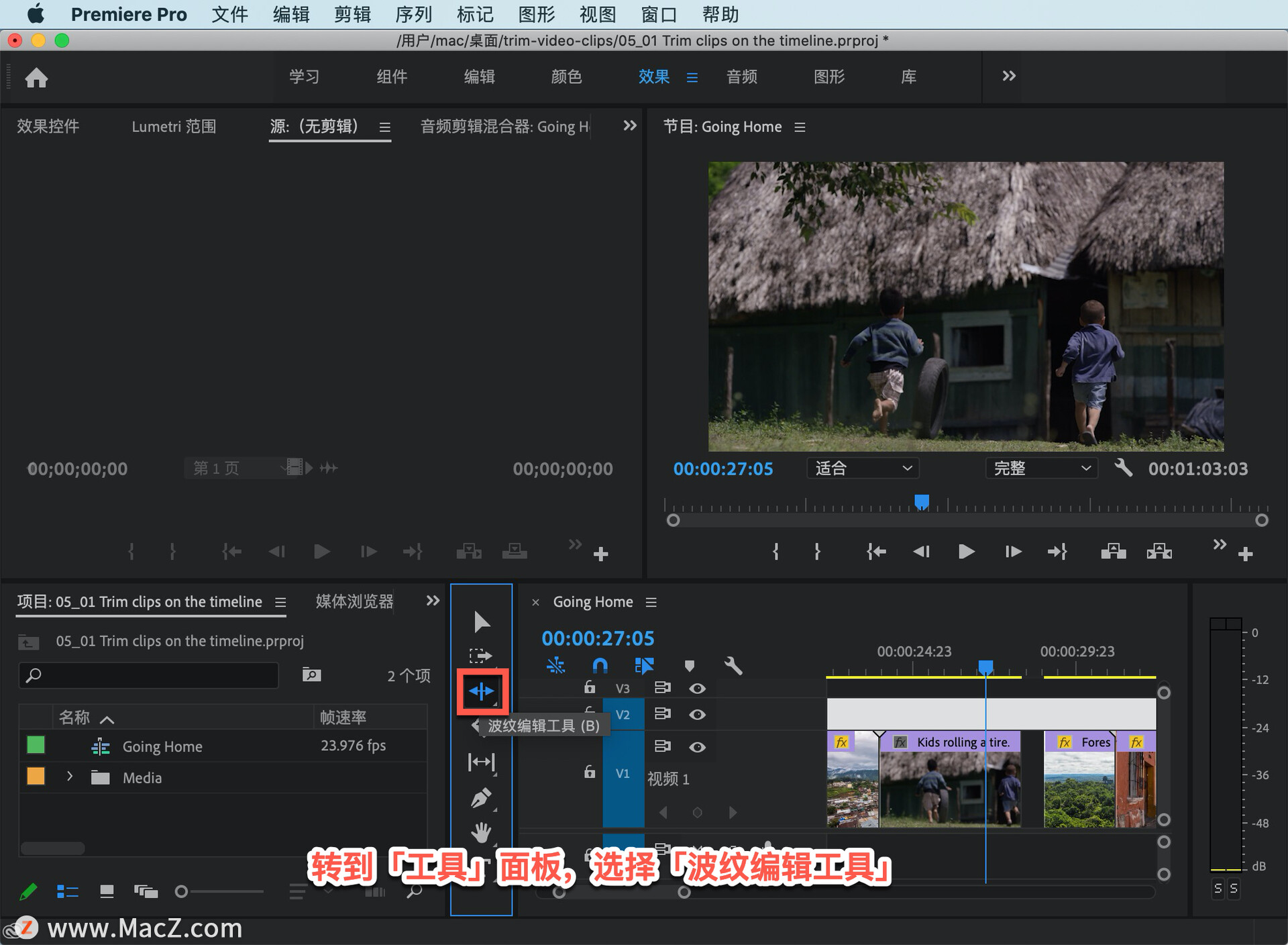Image resolution: width=1288 pixels, height=945 pixels.
Task: Toggle V2 track output eye
Action: 697,715
